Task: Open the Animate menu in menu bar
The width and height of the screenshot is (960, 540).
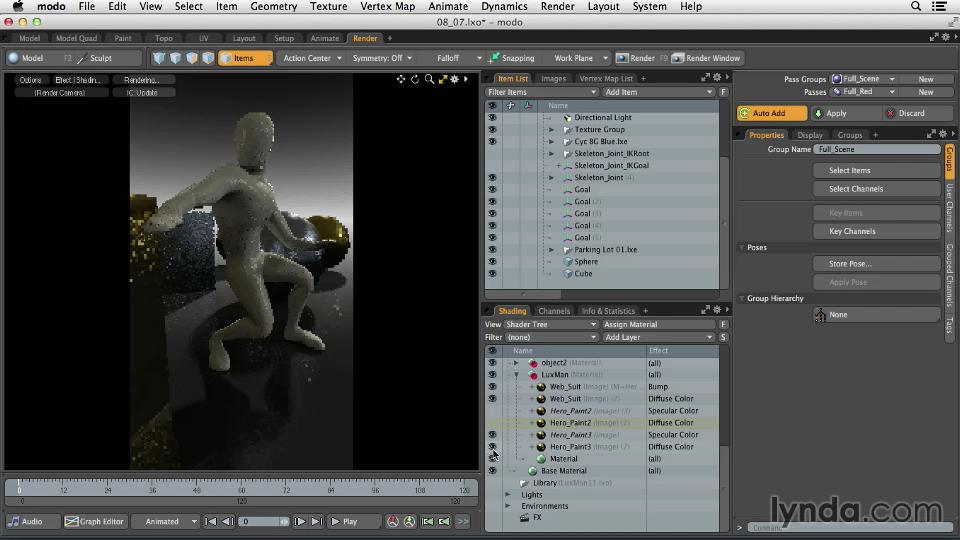Action: (x=447, y=6)
